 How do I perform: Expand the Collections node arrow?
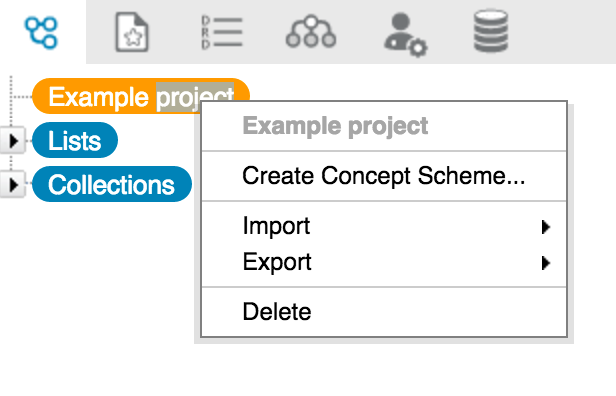(13, 184)
